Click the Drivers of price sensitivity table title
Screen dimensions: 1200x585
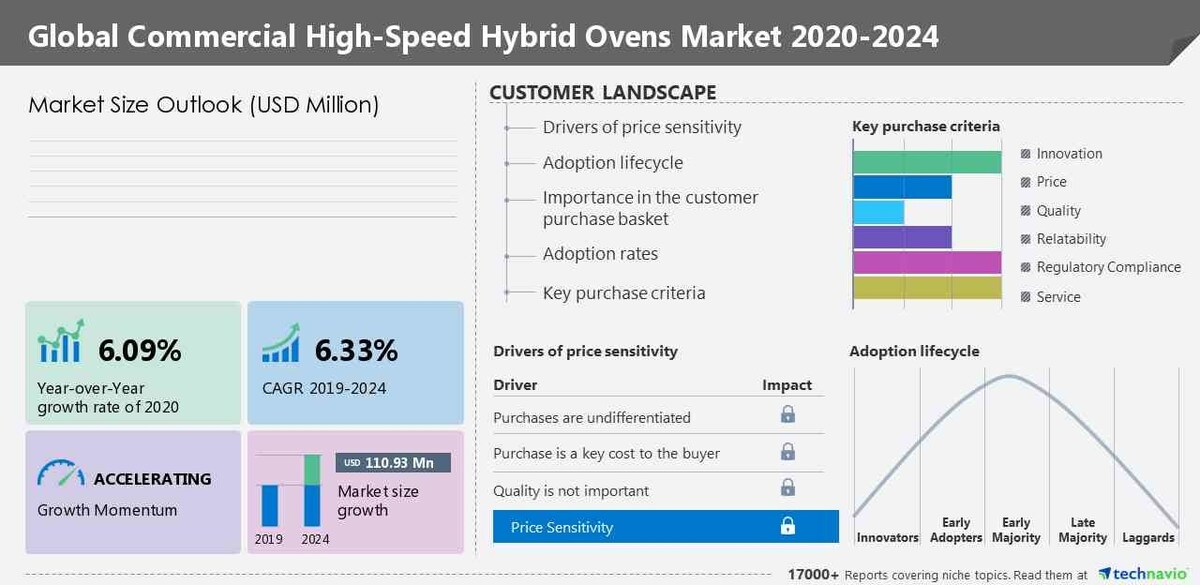(585, 351)
